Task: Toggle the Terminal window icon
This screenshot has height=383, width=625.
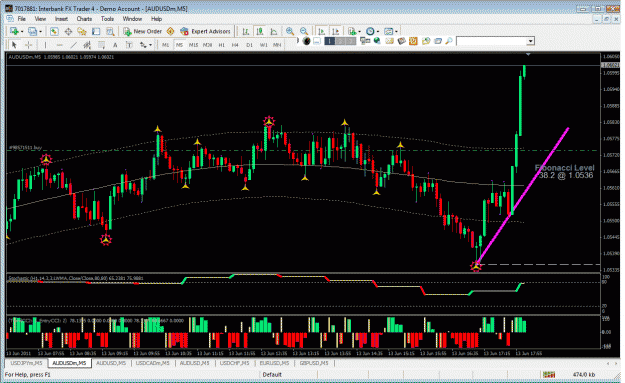Action: [x=96, y=31]
